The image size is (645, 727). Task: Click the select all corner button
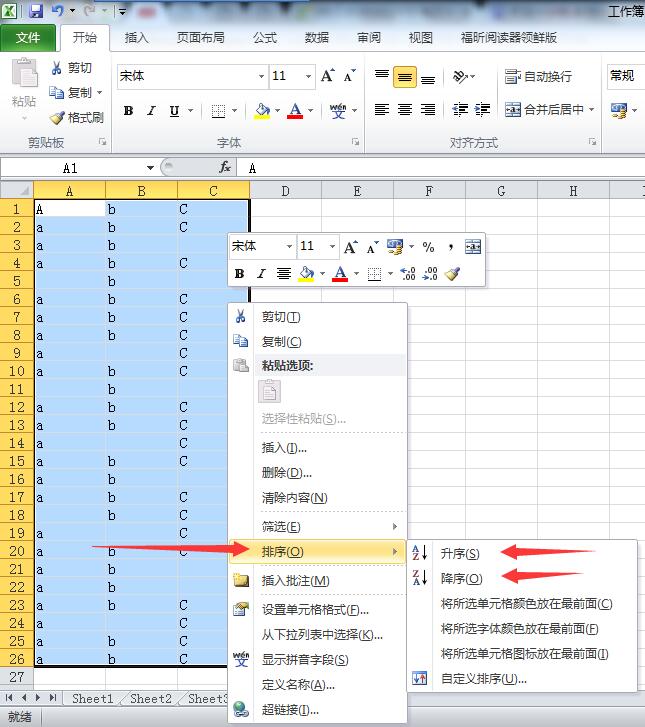pyautogui.click(x=17, y=191)
